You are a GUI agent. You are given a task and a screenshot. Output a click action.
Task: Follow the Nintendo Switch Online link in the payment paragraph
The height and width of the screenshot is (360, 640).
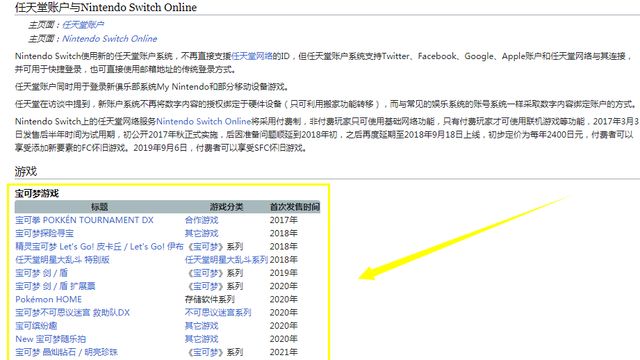tap(203, 121)
